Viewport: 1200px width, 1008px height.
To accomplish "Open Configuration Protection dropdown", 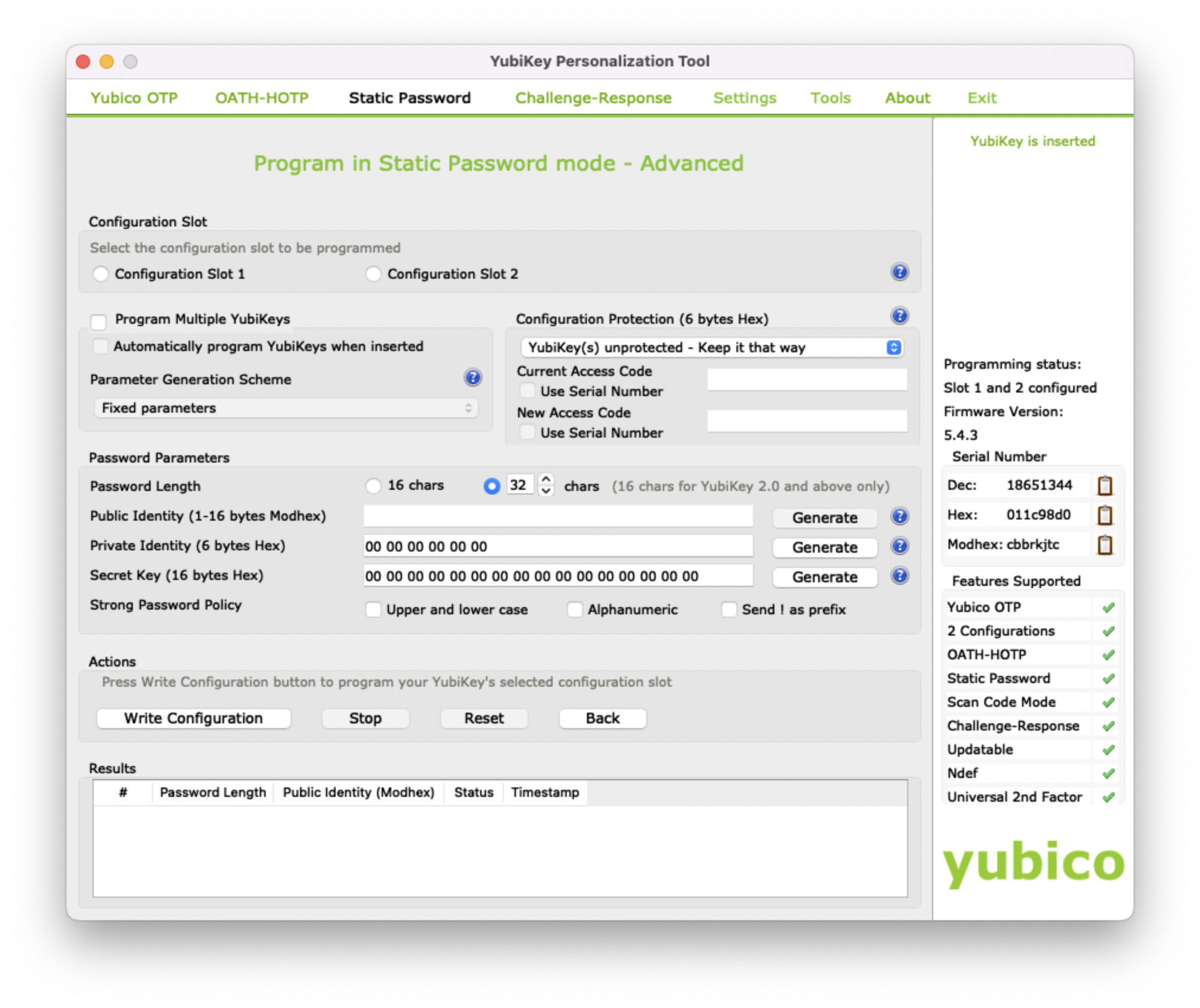I will click(x=712, y=347).
